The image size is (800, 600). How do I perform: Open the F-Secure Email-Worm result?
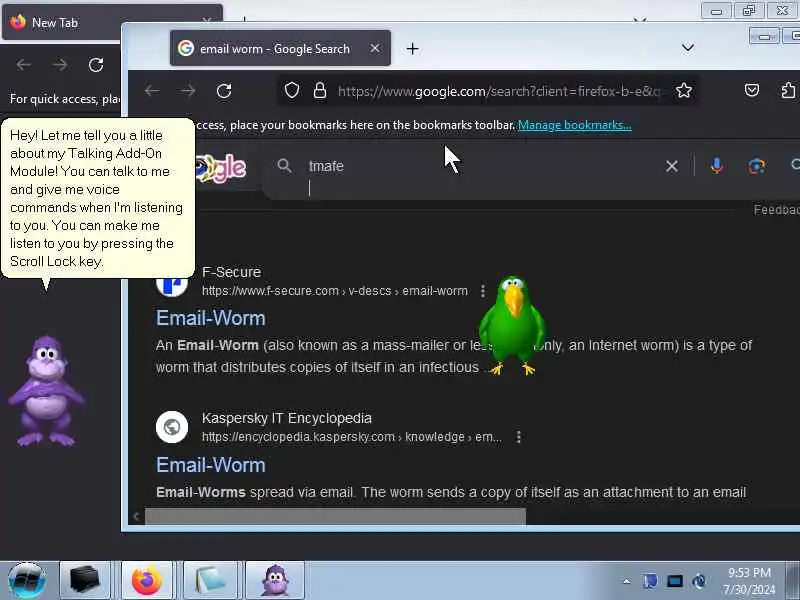click(x=211, y=318)
